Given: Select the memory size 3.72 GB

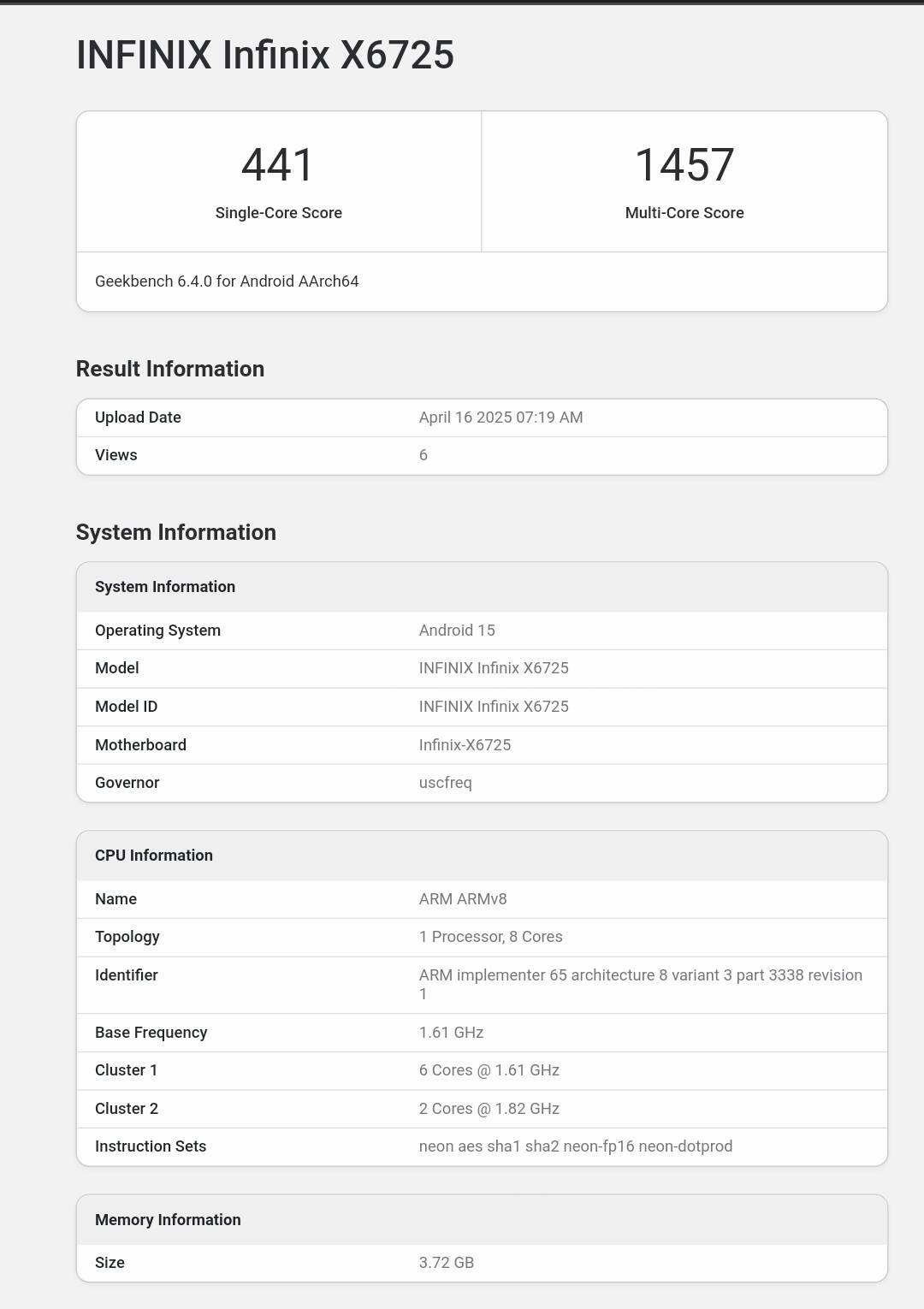Looking at the screenshot, I should click(447, 1263).
